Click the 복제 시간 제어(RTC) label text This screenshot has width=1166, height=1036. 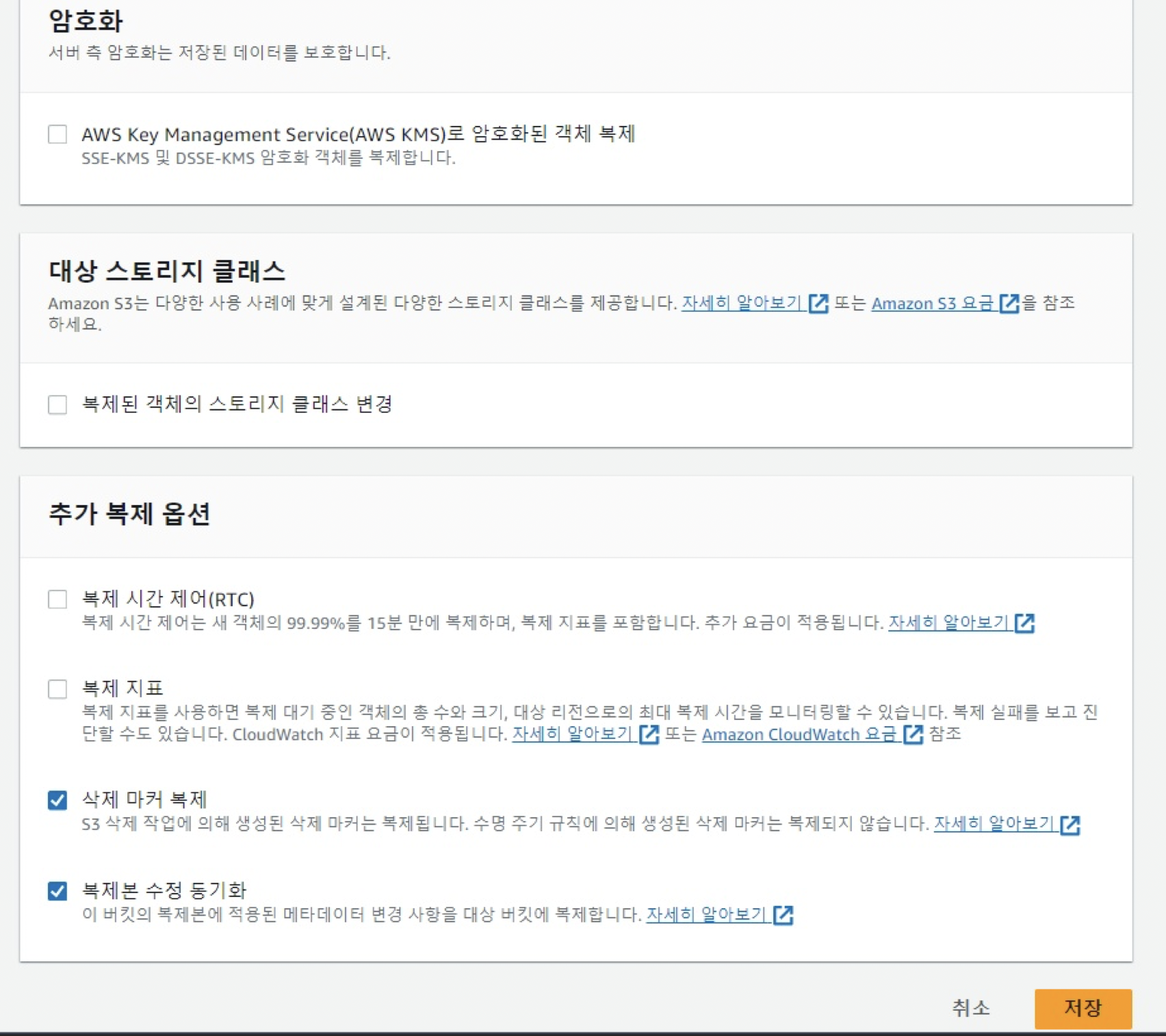(168, 599)
